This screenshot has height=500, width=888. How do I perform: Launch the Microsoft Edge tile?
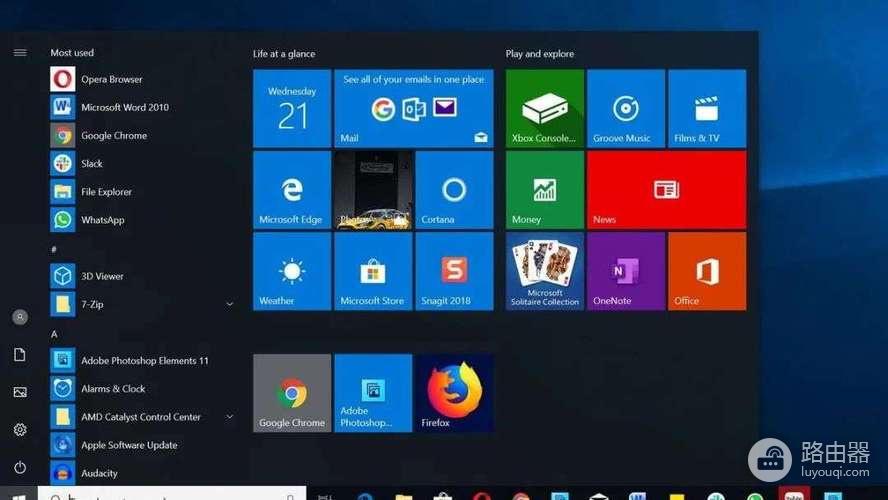pyautogui.click(x=292, y=190)
